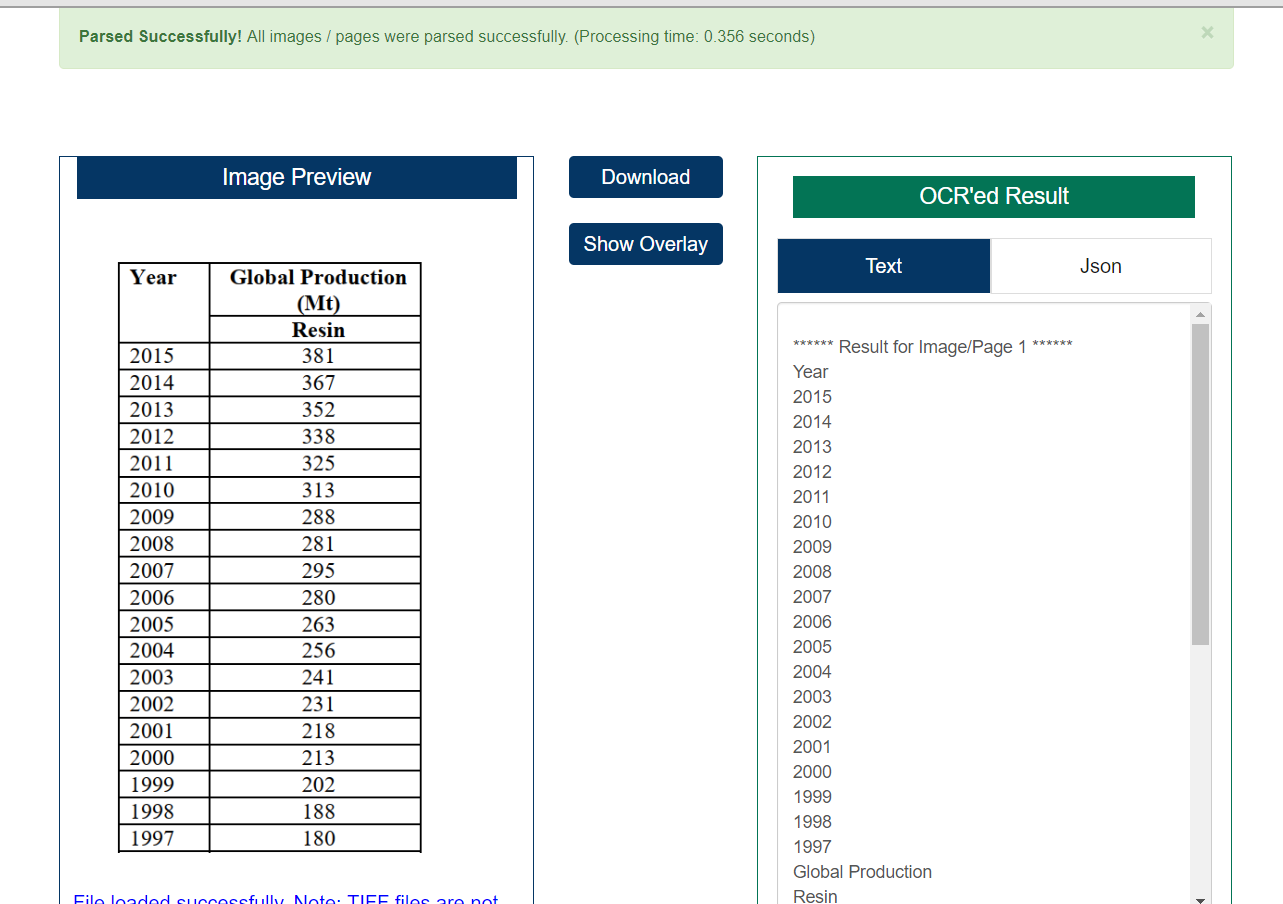Click '2004' in the OCR result text
The width and height of the screenshot is (1283, 904).
812,672
